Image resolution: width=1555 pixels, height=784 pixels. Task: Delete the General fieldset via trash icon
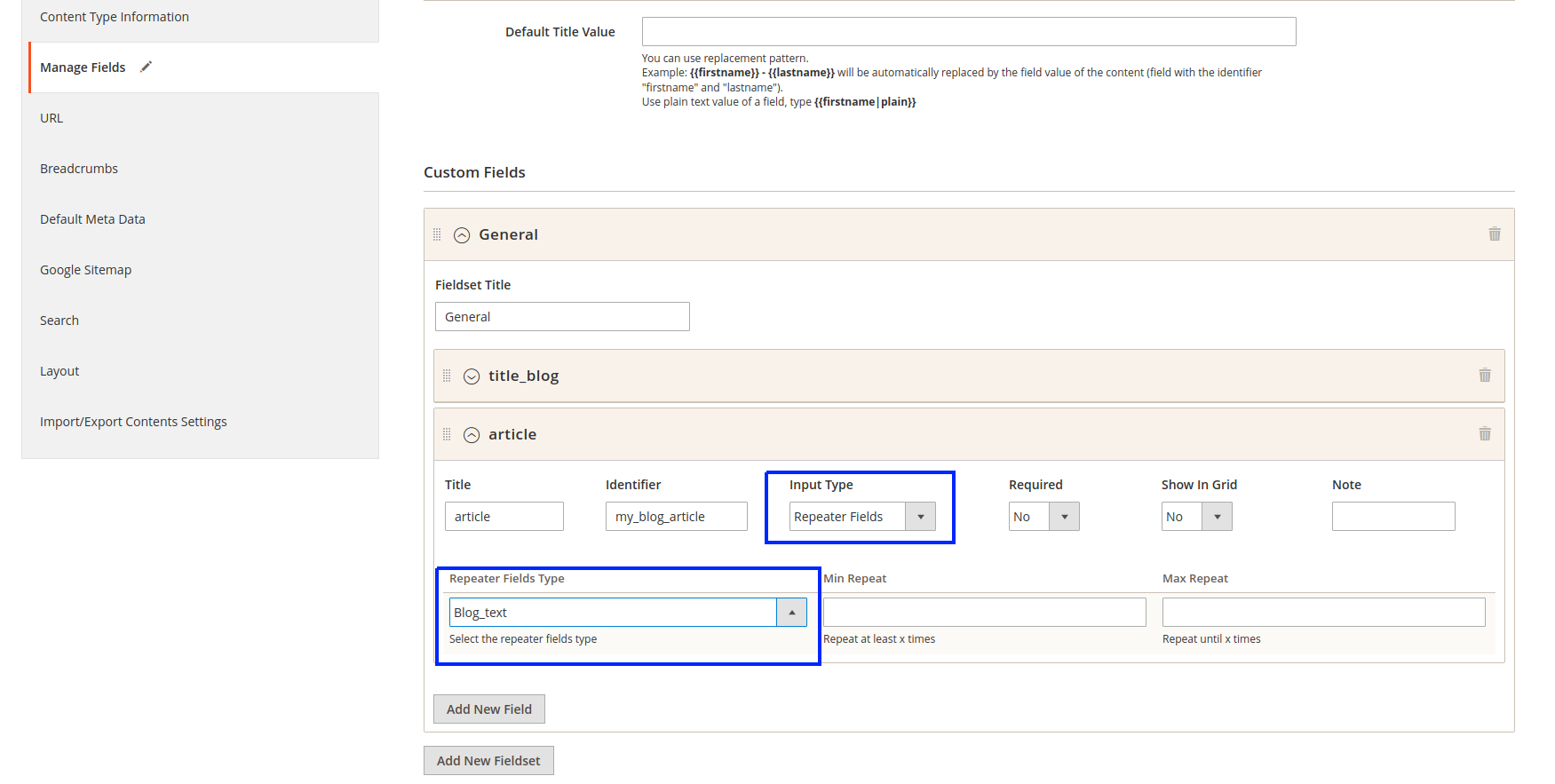pos(1495,234)
